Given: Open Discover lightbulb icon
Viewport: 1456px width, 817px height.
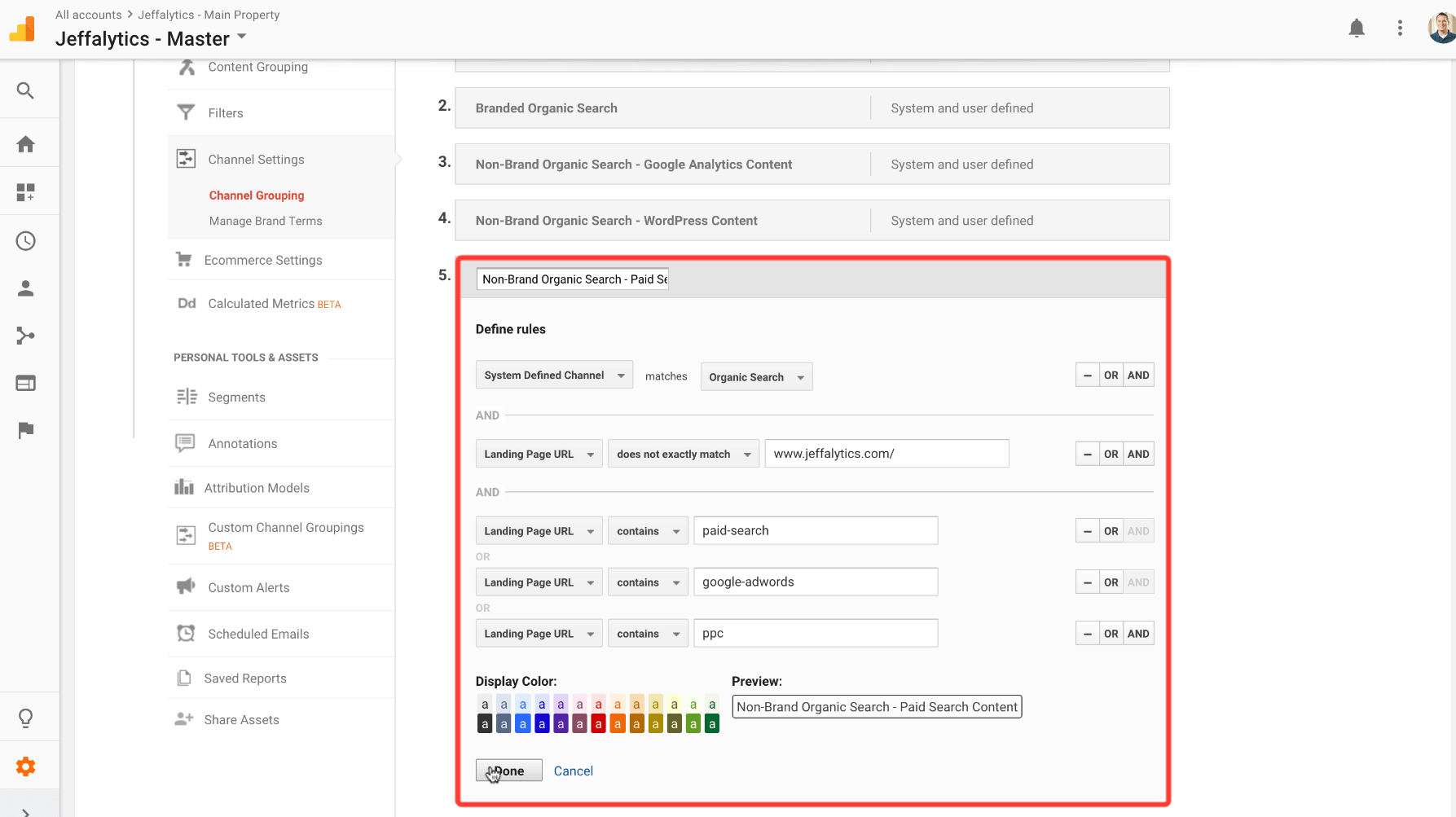Looking at the screenshot, I should click(x=25, y=718).
